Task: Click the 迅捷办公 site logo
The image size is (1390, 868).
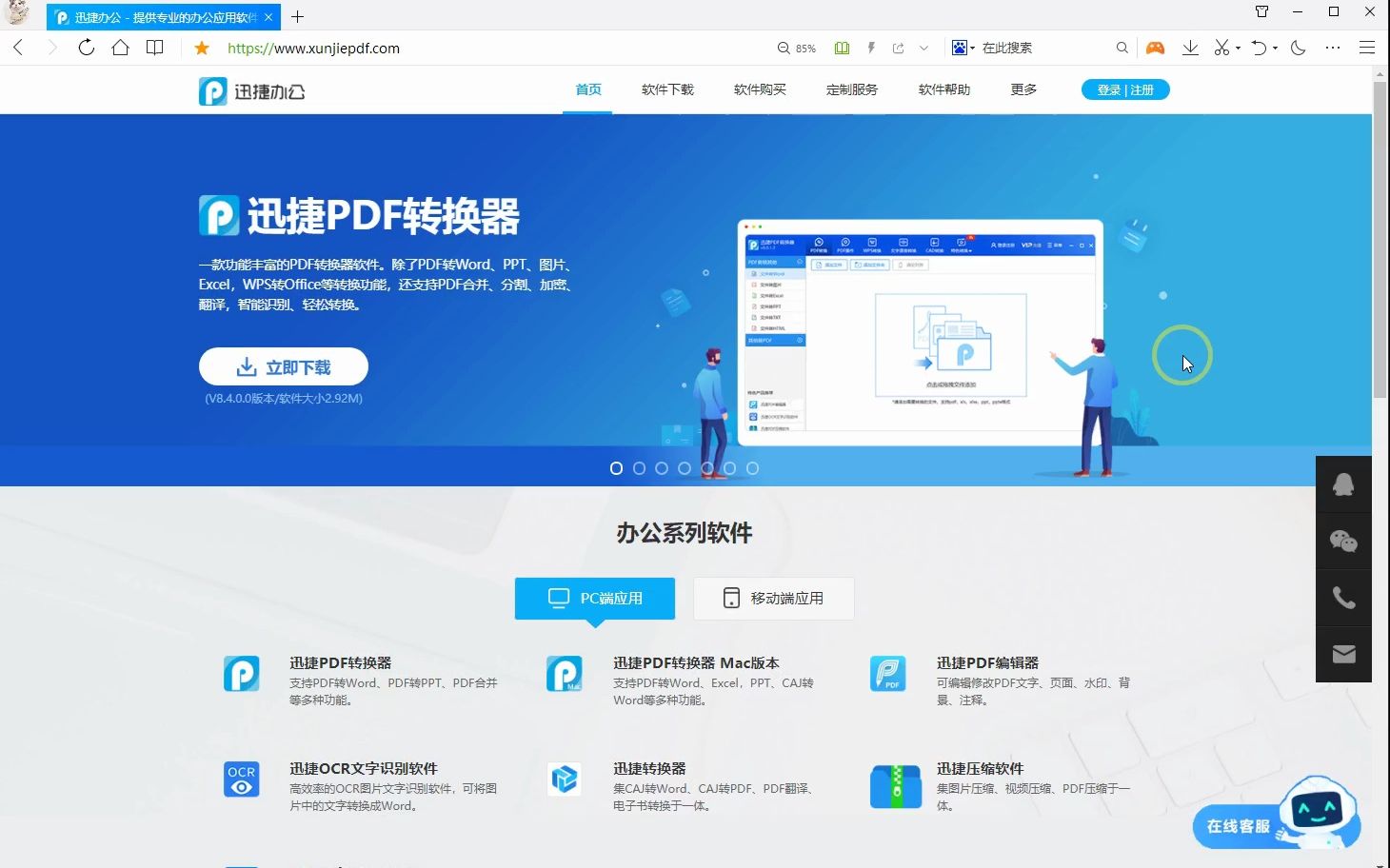Action: pos(251,90)
